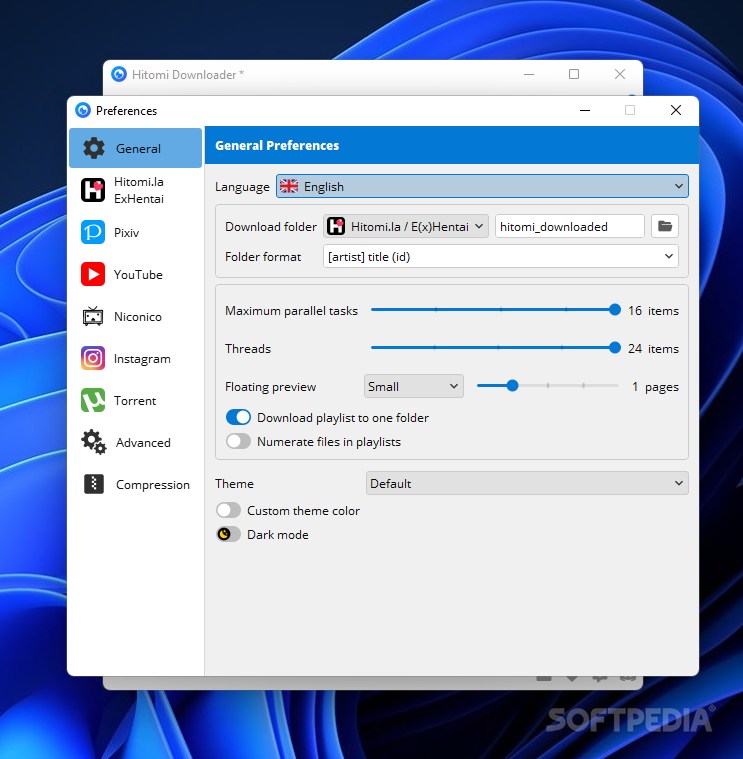Click the Compression archive icon

point(94,484)
